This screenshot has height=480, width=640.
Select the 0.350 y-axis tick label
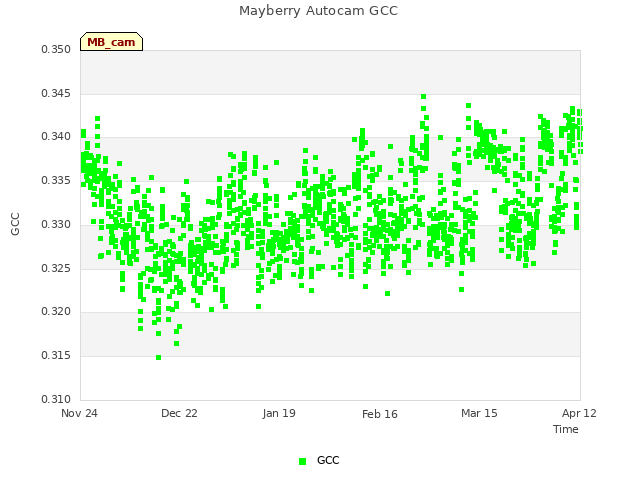(x=56, y=49)
